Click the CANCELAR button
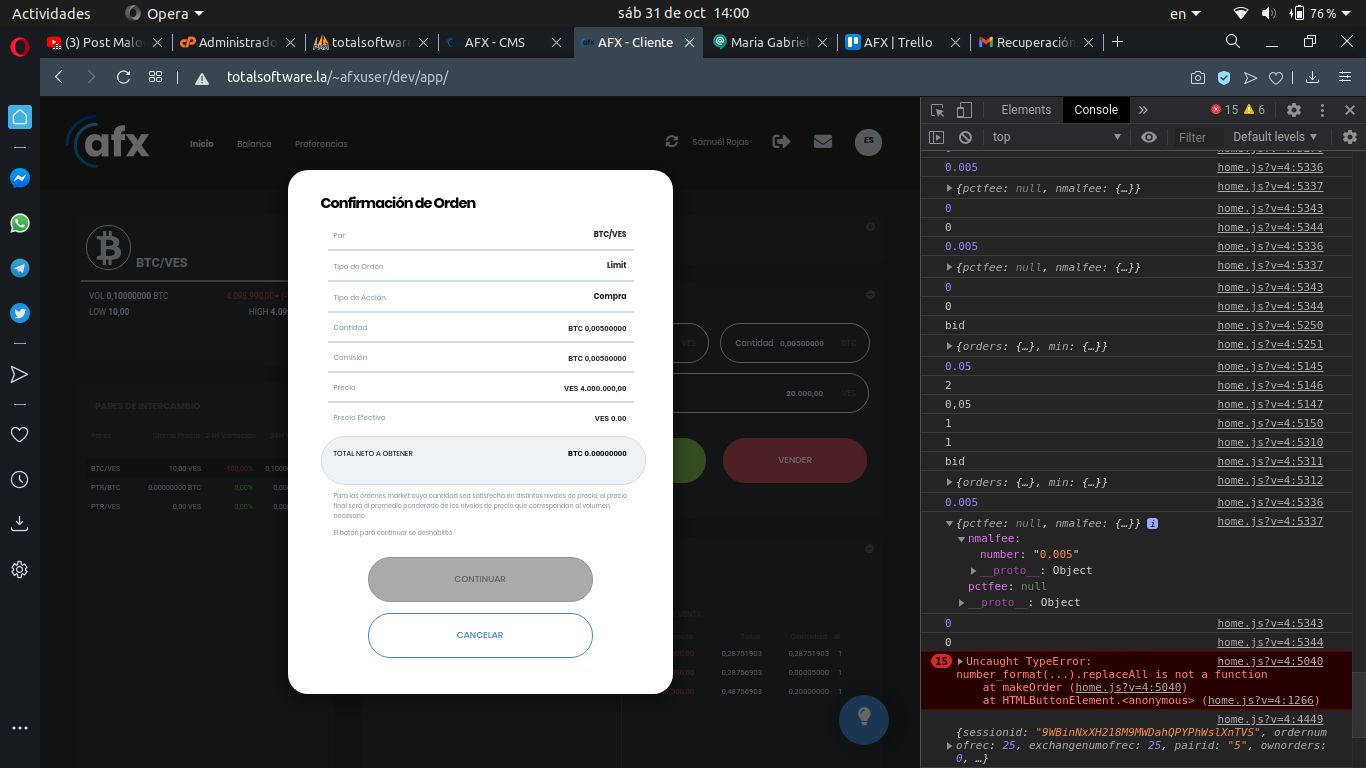The height and width of the screenshot is (768, 1366). coord(480,635)
